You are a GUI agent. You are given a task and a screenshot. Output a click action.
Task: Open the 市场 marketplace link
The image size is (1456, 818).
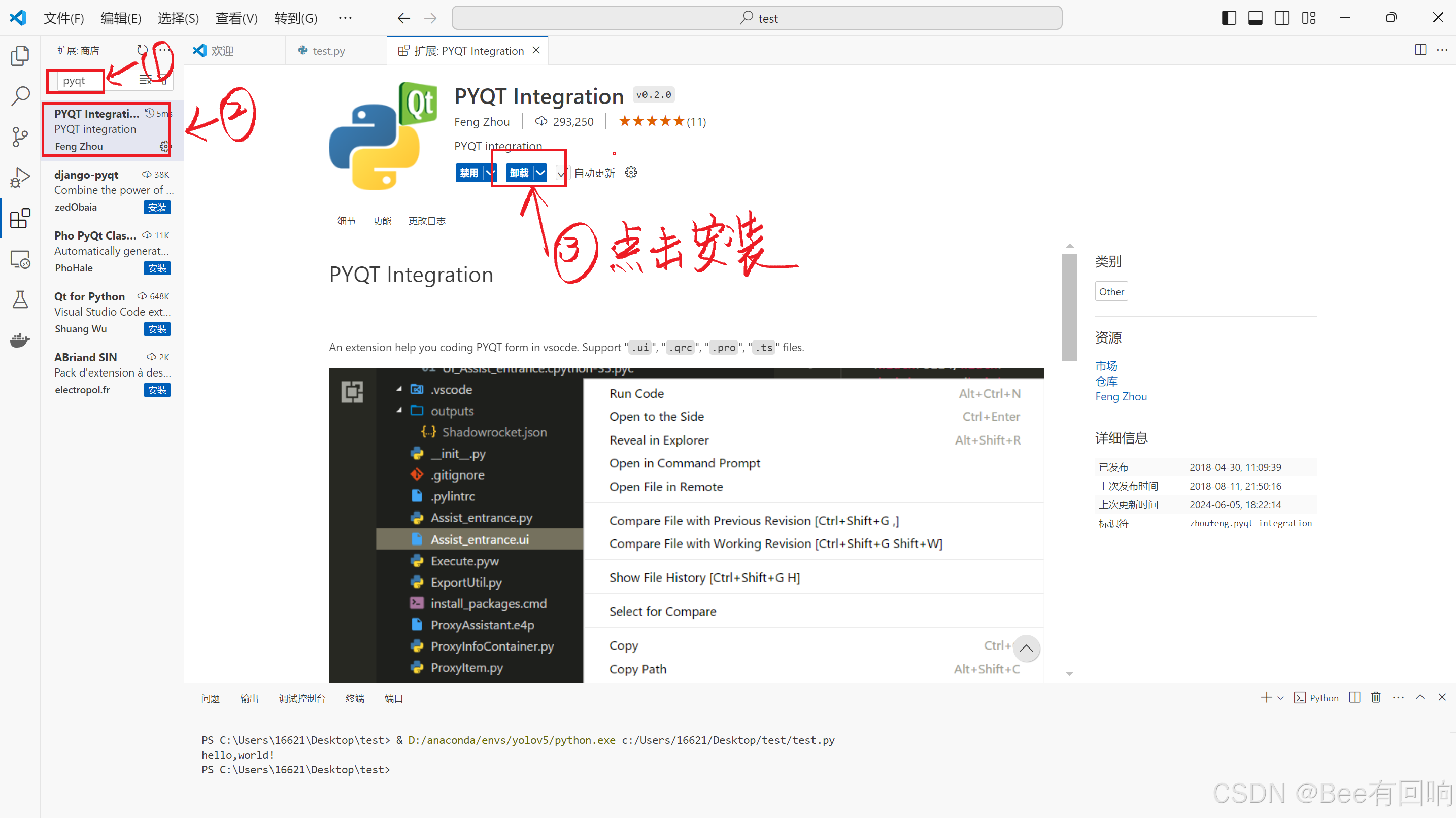(1106, 366)
